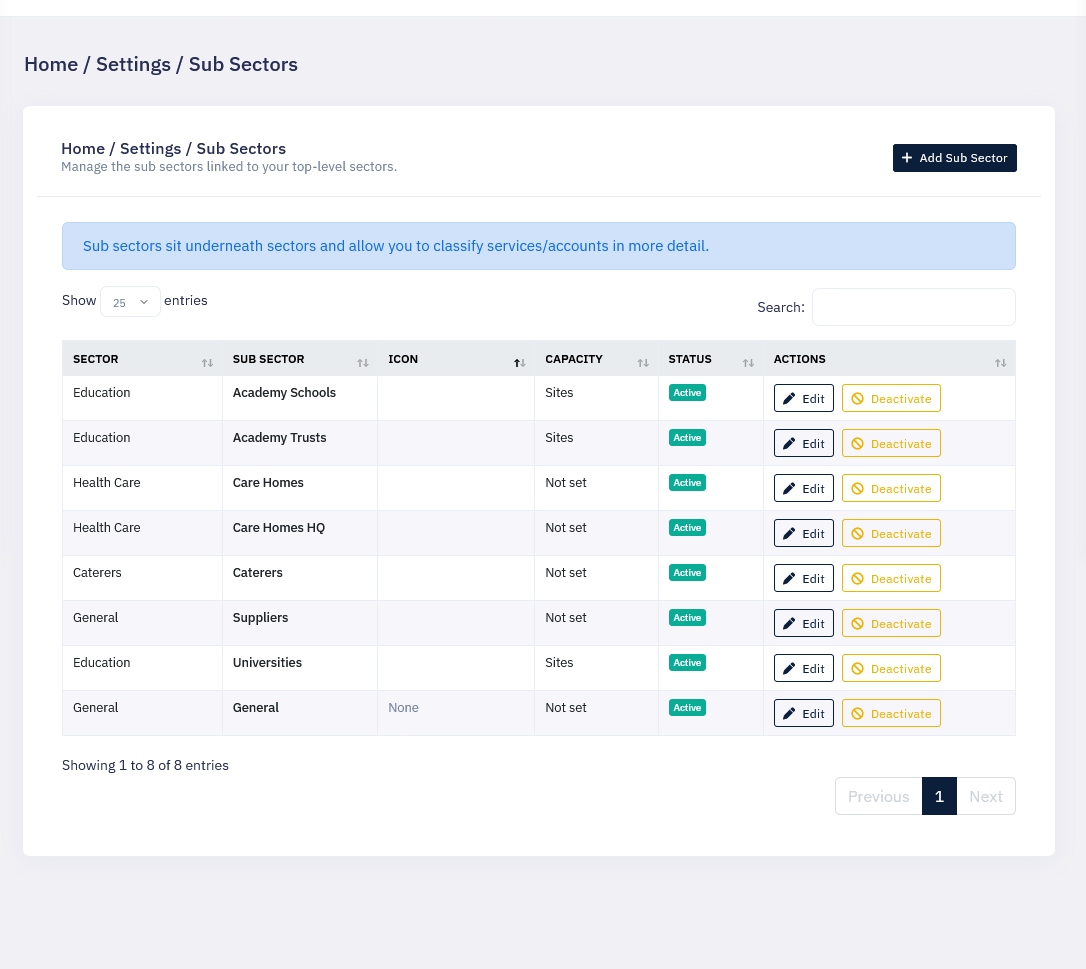Click the Active badge for Universities
Viewport: 1086px width, 969px height.
(x=687, y=663)
